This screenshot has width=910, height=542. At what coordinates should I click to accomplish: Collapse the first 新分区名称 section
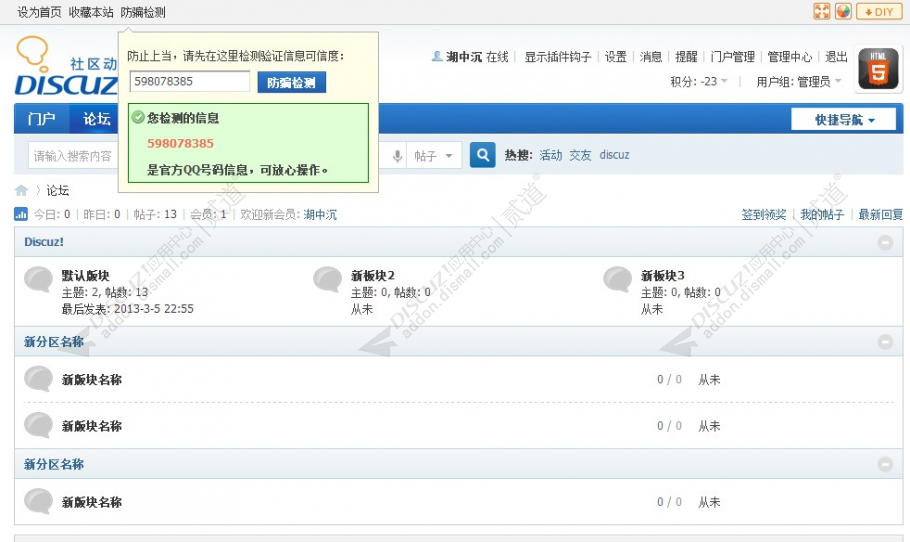coord(885,342)
